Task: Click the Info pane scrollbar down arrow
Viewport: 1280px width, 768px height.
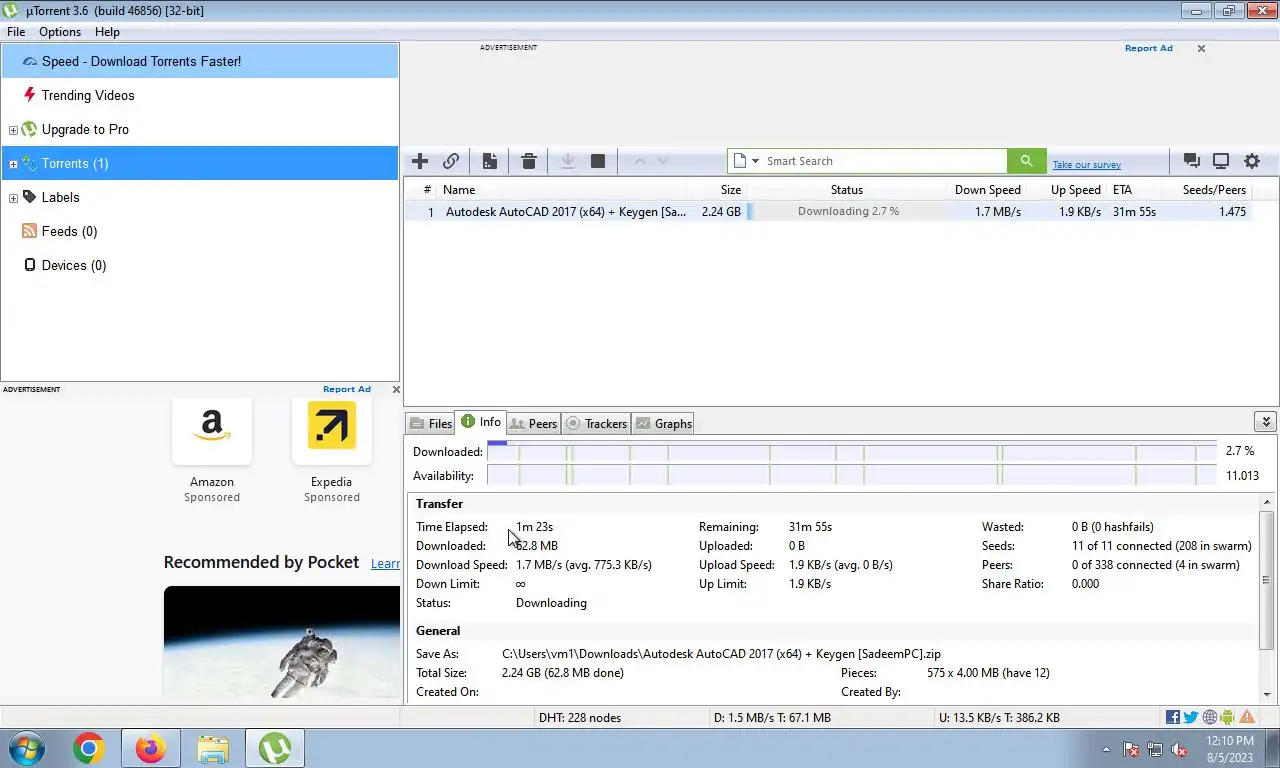Action: tap(1267, 693)
